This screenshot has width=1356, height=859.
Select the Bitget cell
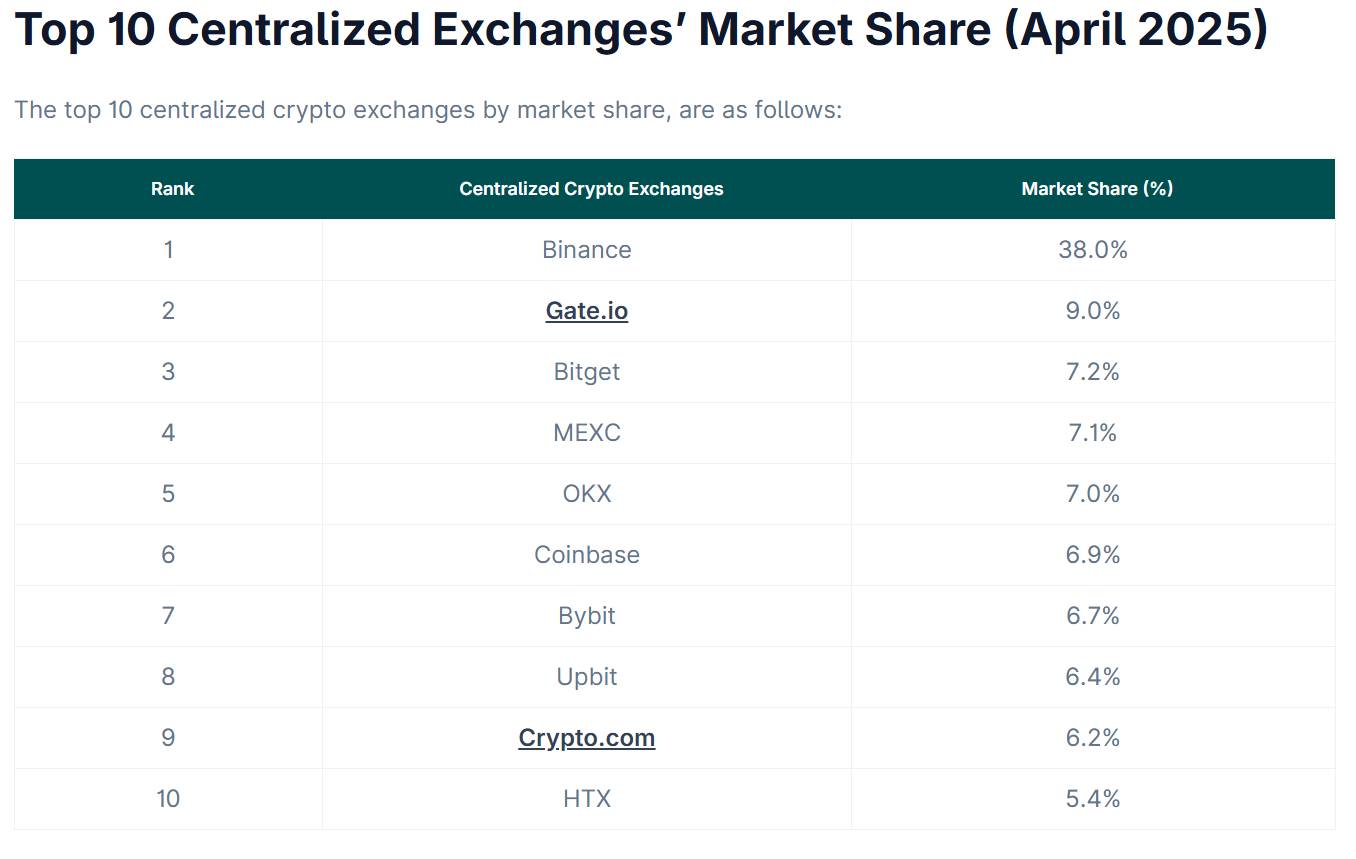[586, 372]
